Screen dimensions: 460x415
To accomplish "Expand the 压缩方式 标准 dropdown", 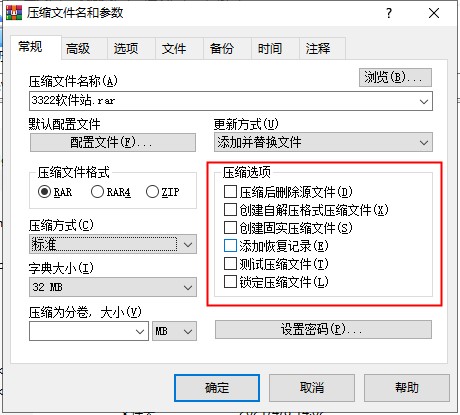I will point(113,244).
